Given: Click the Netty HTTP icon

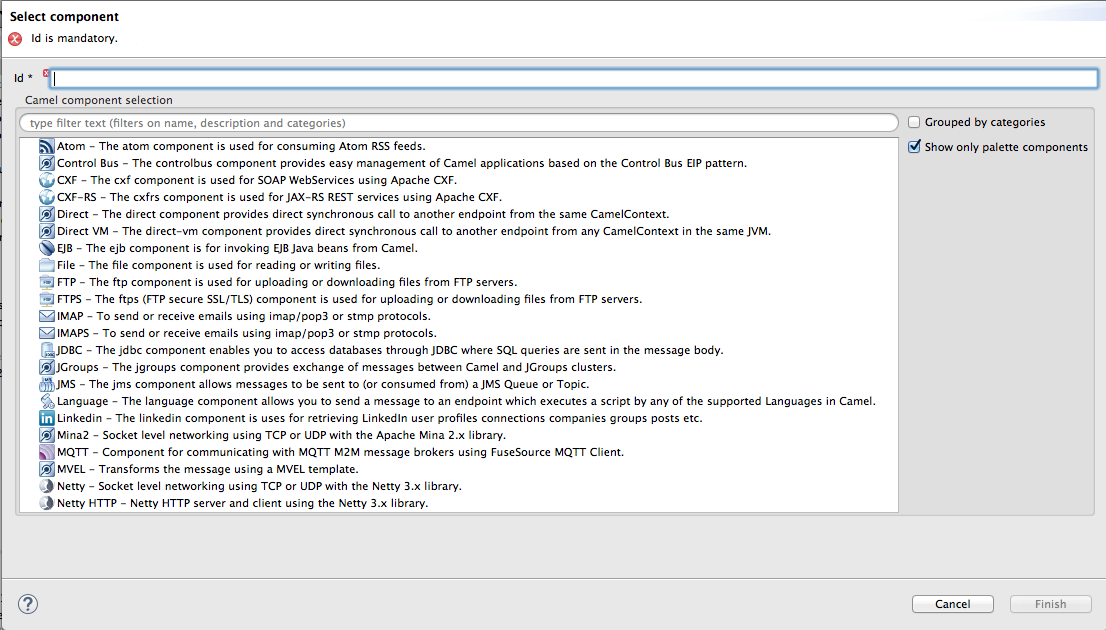Looking at the screenshot, I should (47, 503).
